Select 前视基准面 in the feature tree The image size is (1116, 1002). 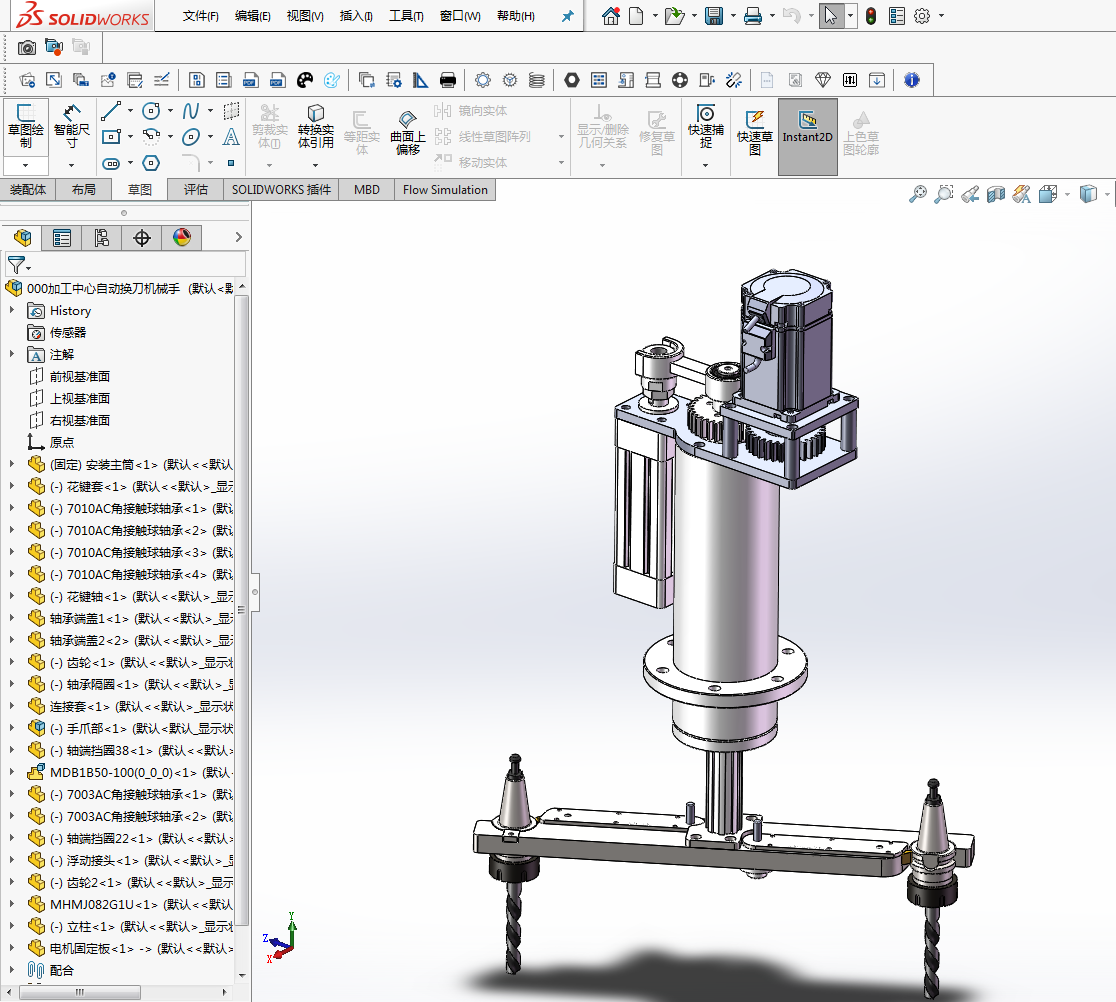point(80,377)
